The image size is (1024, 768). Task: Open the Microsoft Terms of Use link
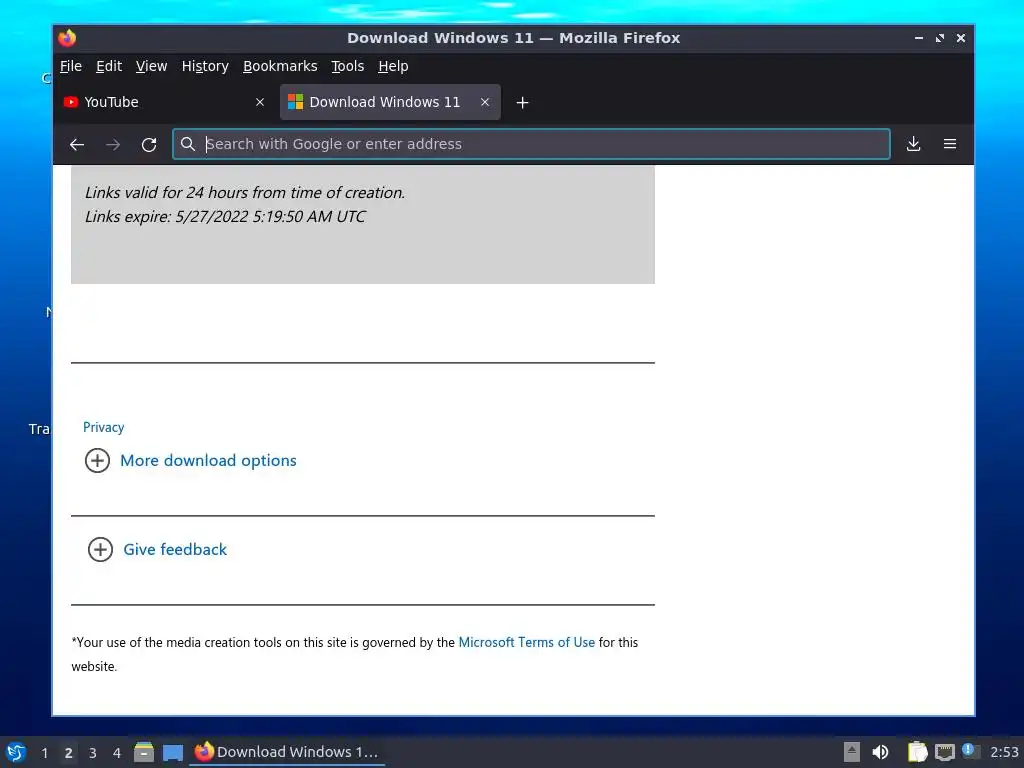pyautogui.click(x=526, y=642)
